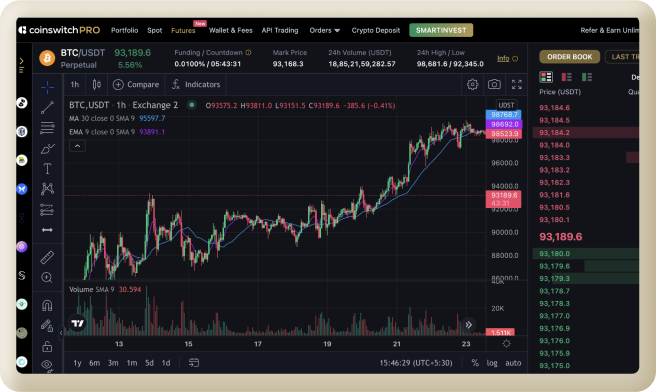Screen dimensions: 656x392
Task: Open the candlestick chart style selector
Action: 96,85
